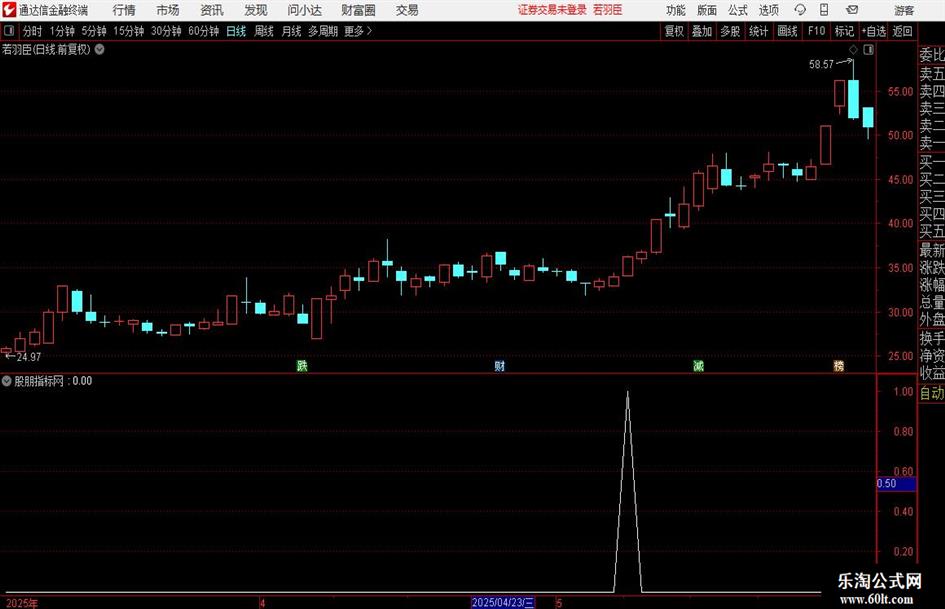This screenshot has height=609, width=945.
Task: Click the 0.50 value marker on indicator axis
Action: pos(896,484)
